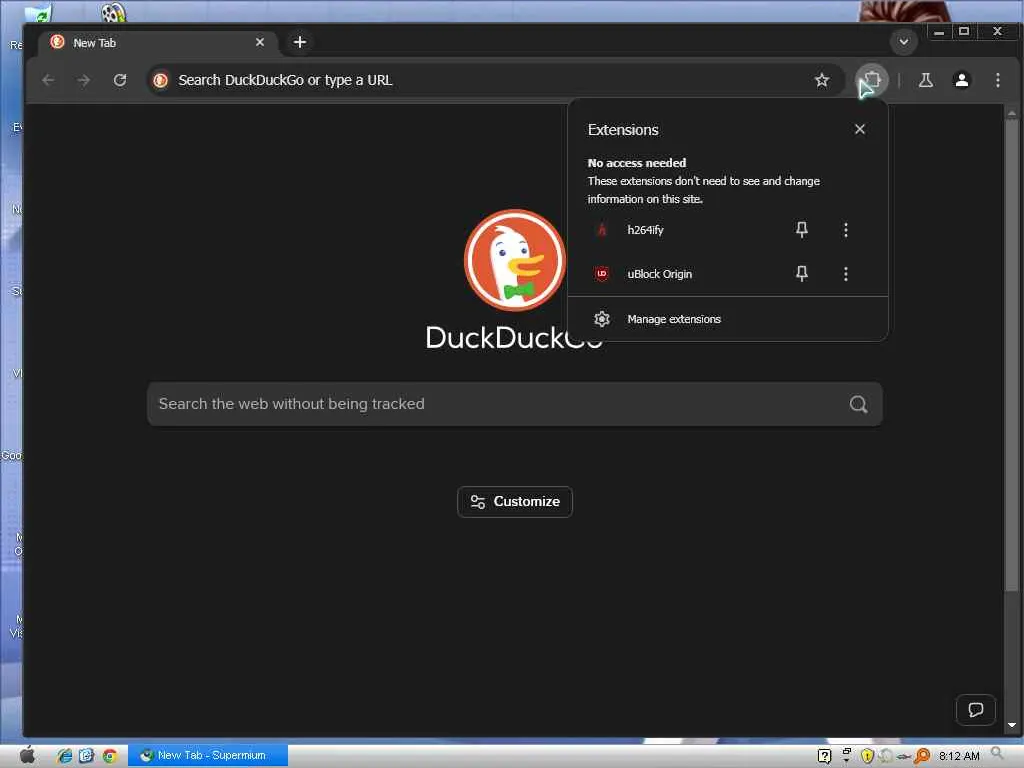Click the Spotlight search icon at taskbar end
The height and width of the screenshot is (768, 1024).
pos(997,754)
